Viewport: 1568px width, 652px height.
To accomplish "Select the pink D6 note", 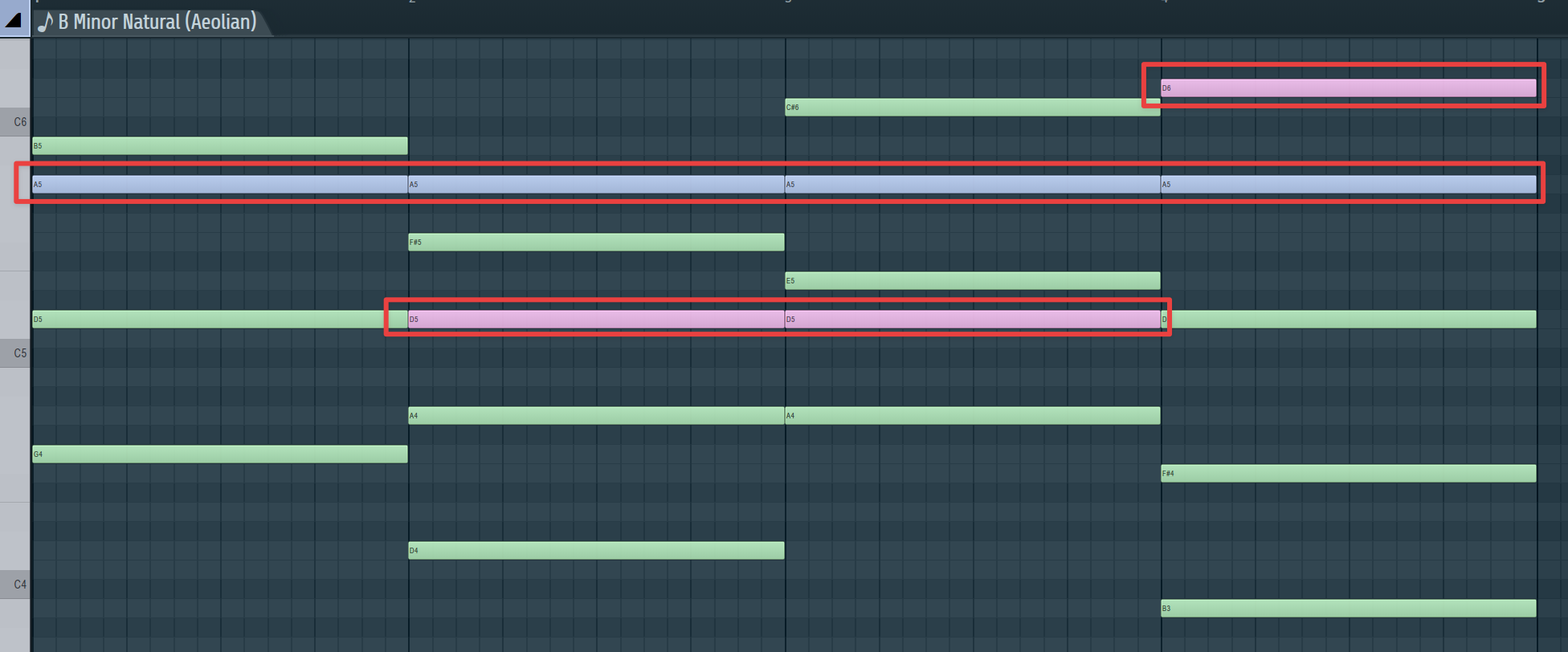I will 1348,88.
